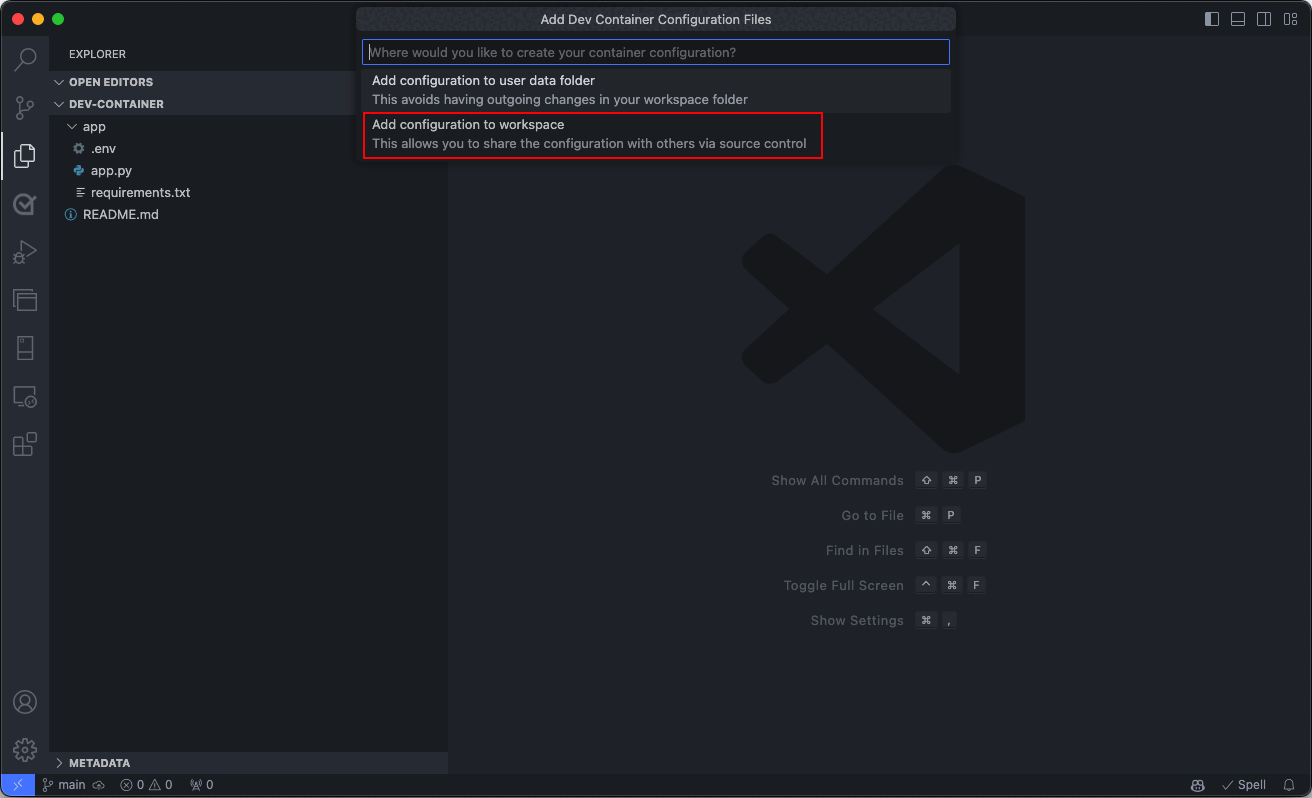Select Add configuration to workspace option
1312x798 pixels.
[593, 134]
